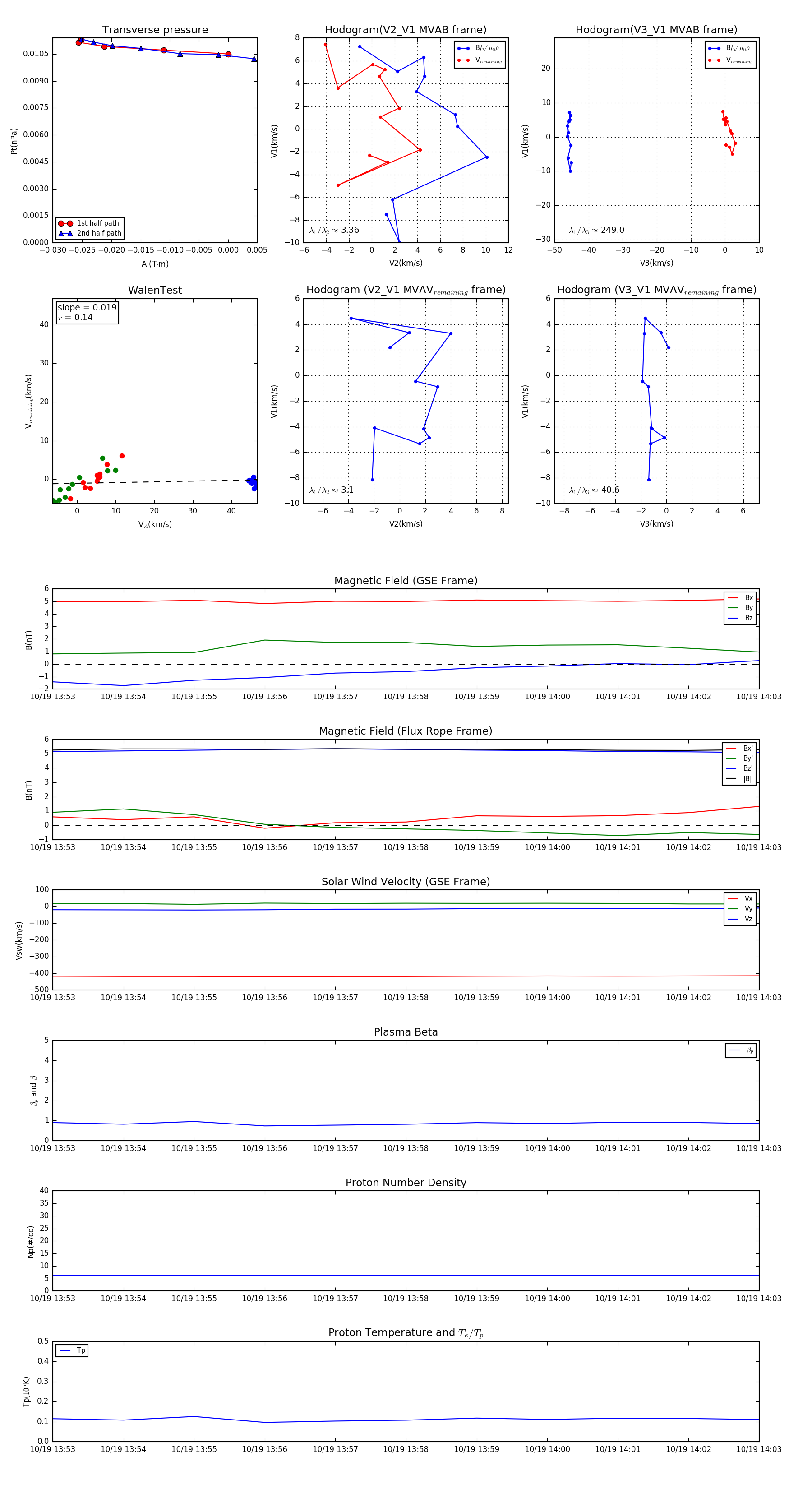Select the 'Hodogram(V2_V1 MVAB frame)' title
812x1489 pixels.
(406, 30)
